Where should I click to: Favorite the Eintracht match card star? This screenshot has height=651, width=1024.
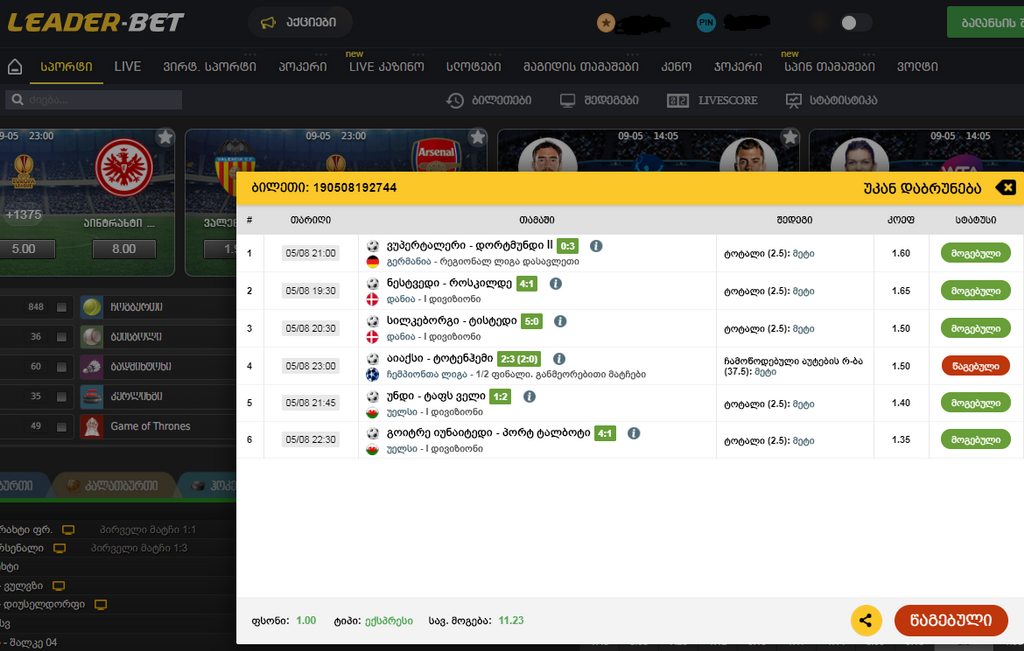(165, 137)
